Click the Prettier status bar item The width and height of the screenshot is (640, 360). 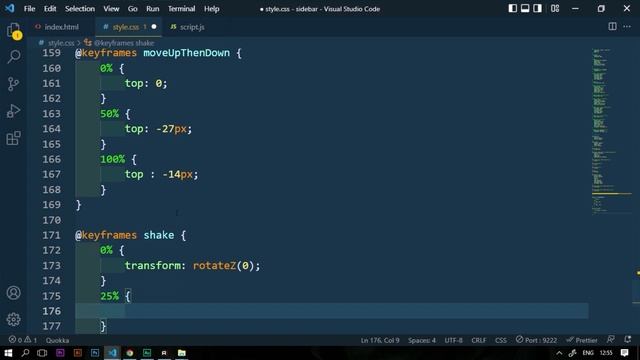click(x=582, y=340)
